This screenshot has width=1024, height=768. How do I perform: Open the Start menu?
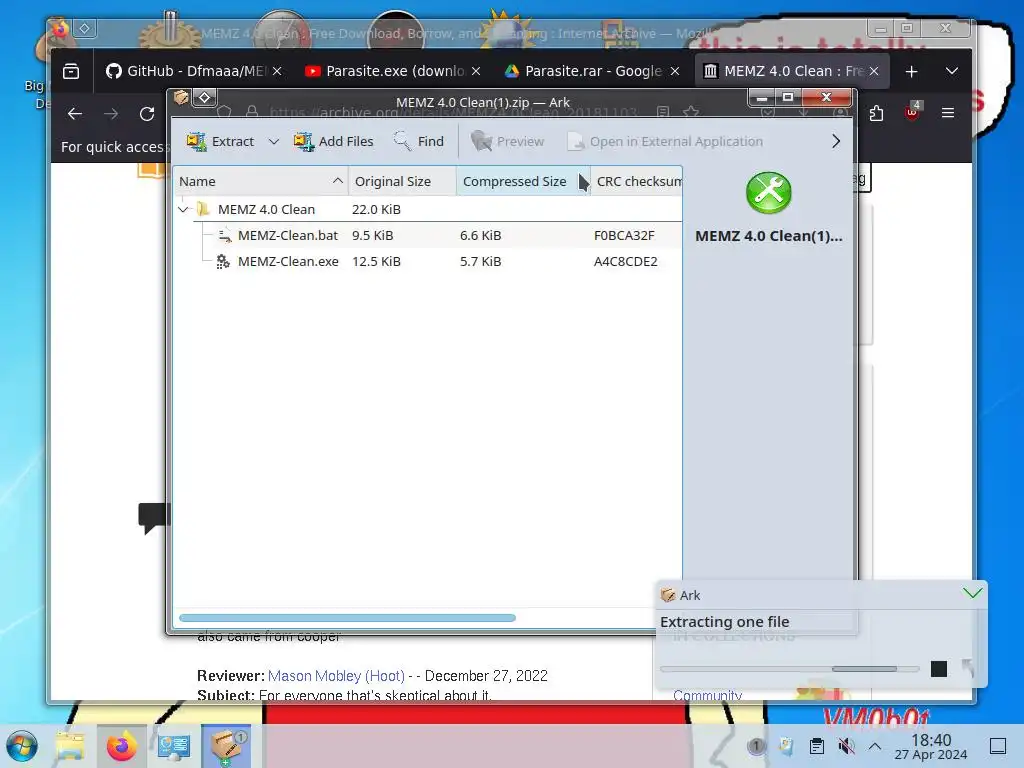pyautogui.click(x=22, y=746)
